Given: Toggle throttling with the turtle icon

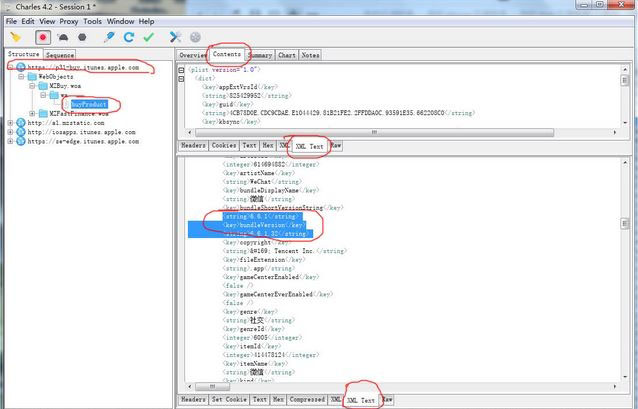Looking at the screenshot, I should coord(63,38).
